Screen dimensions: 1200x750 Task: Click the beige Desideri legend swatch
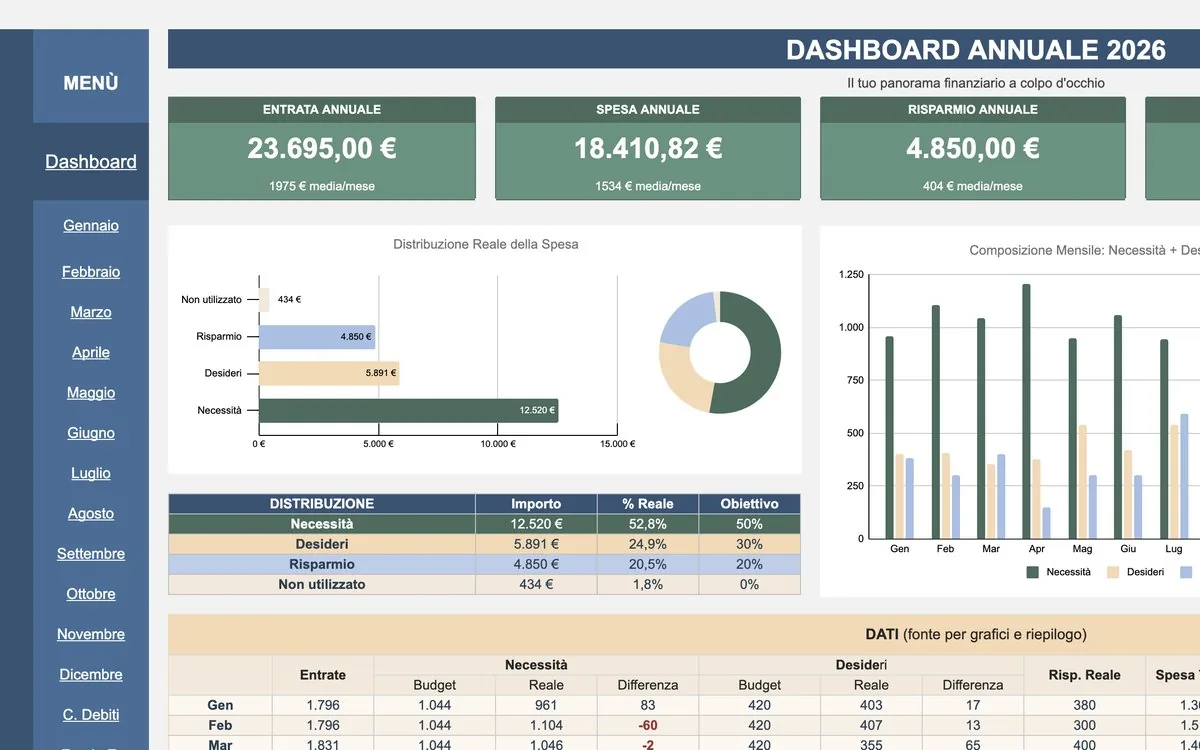coord(1114,572)
